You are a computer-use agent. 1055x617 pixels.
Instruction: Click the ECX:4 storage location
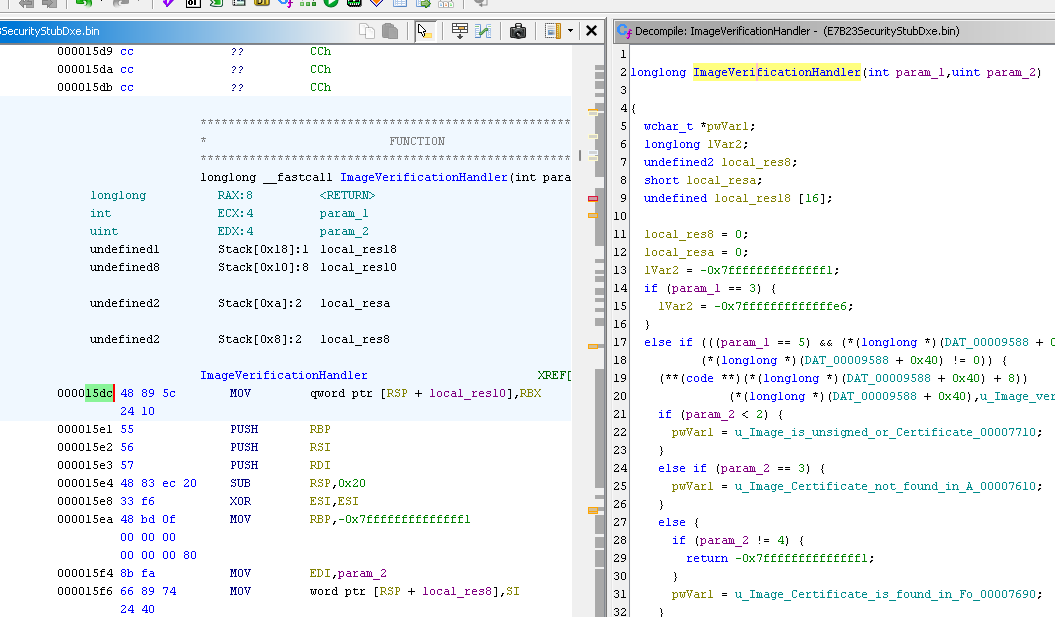point(235,213)
